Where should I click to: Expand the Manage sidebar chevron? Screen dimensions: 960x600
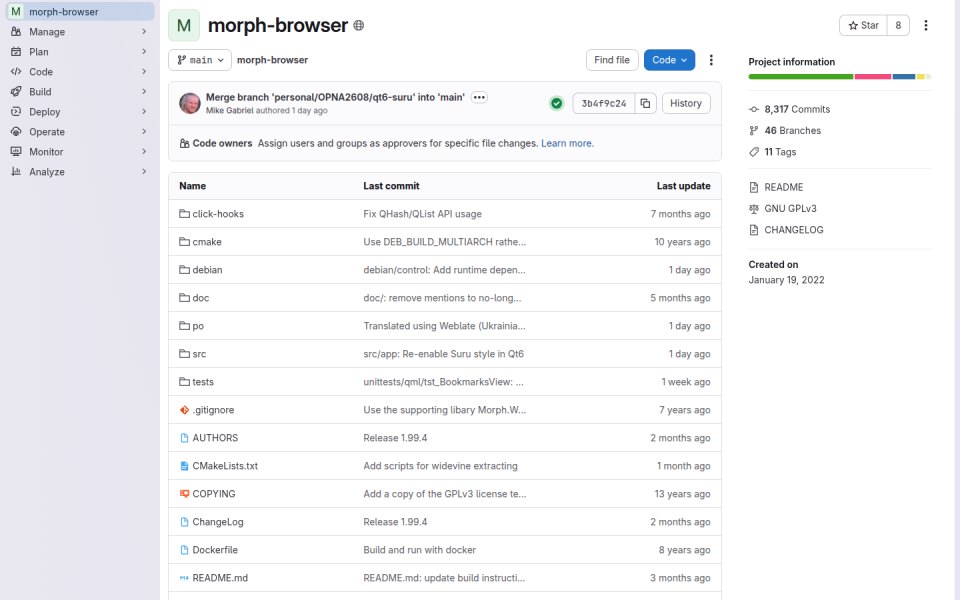pos(144,32)
